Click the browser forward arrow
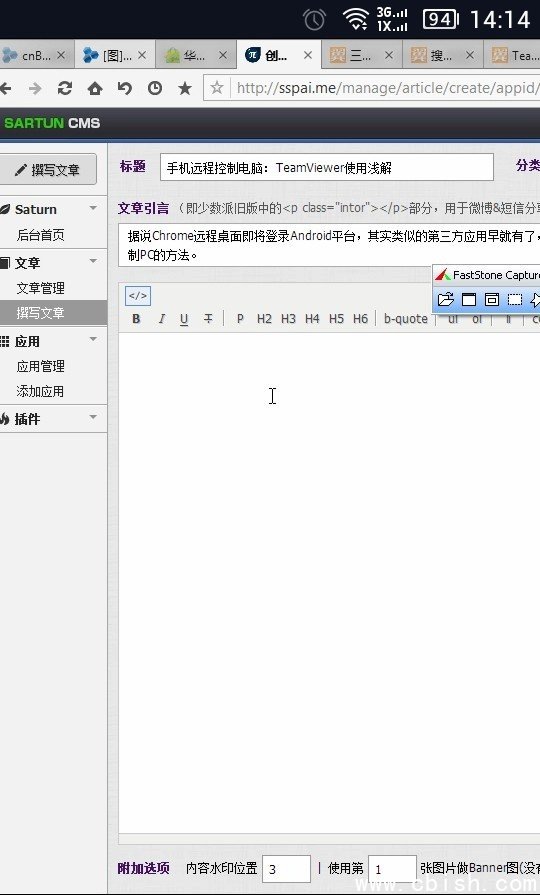 coord(35,88)
